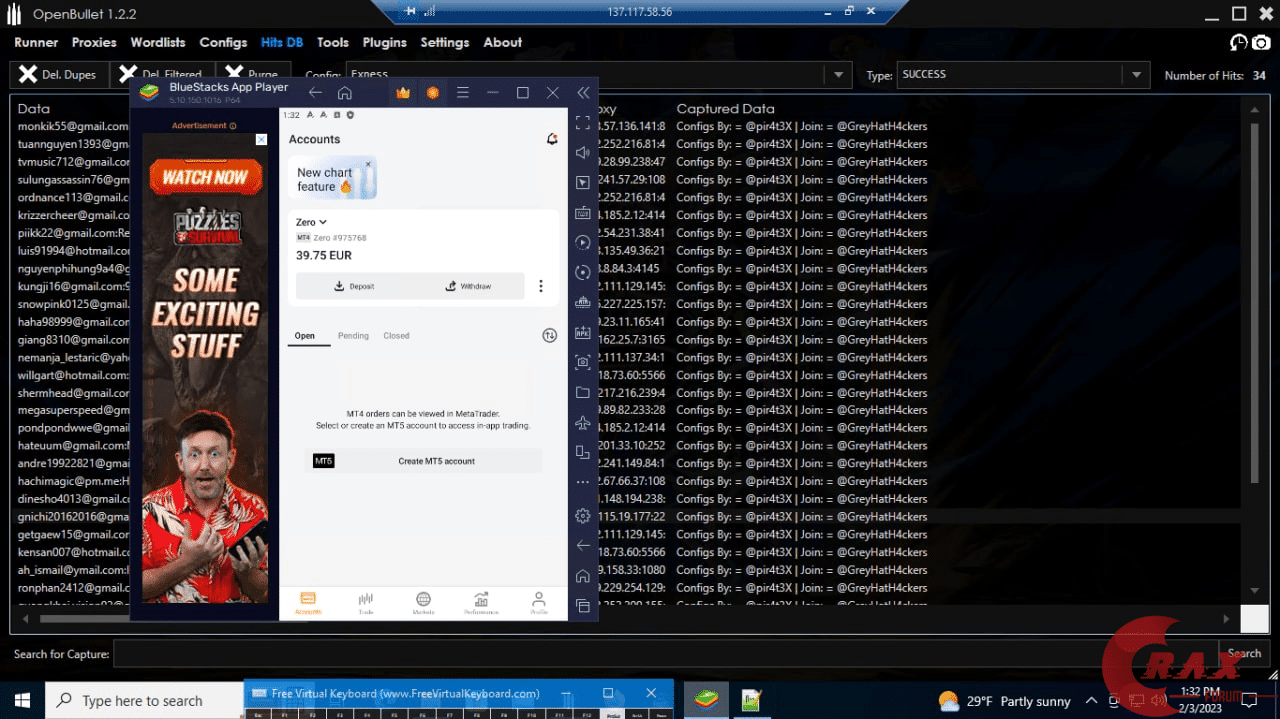The width and height of the screenshot is (1280, 719).
Task: Open the Settings tab in OpenBullet
Action: (x=445, y=42)
